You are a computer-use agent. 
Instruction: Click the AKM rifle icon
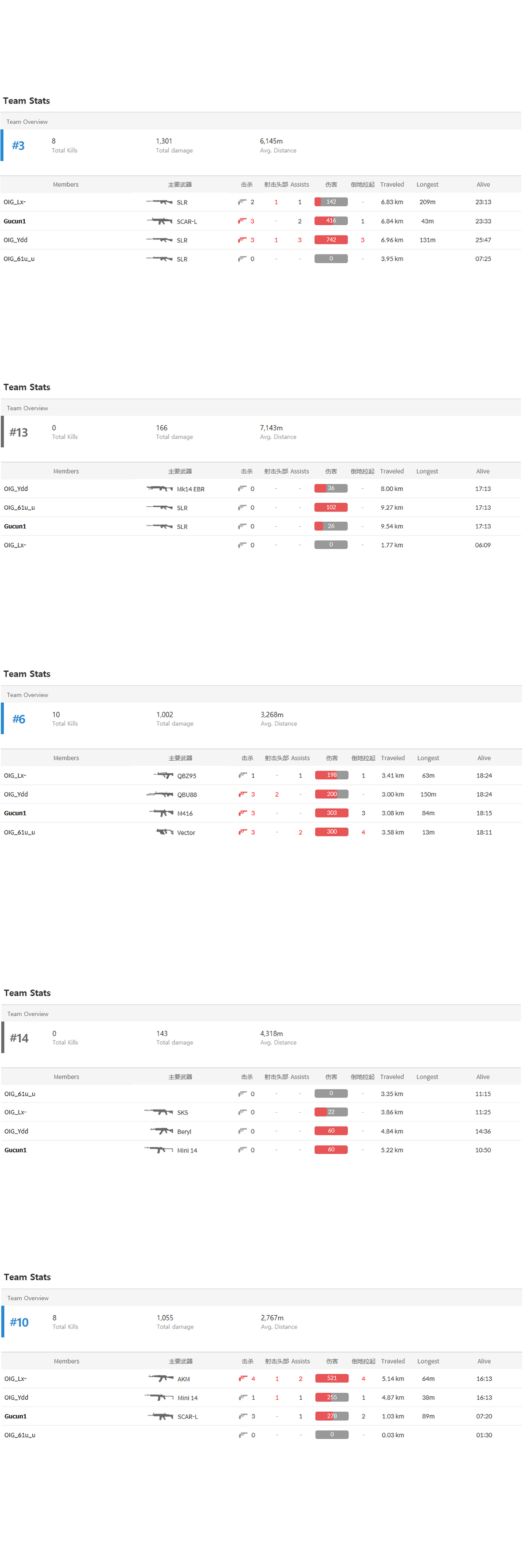tap(161, 1378)
